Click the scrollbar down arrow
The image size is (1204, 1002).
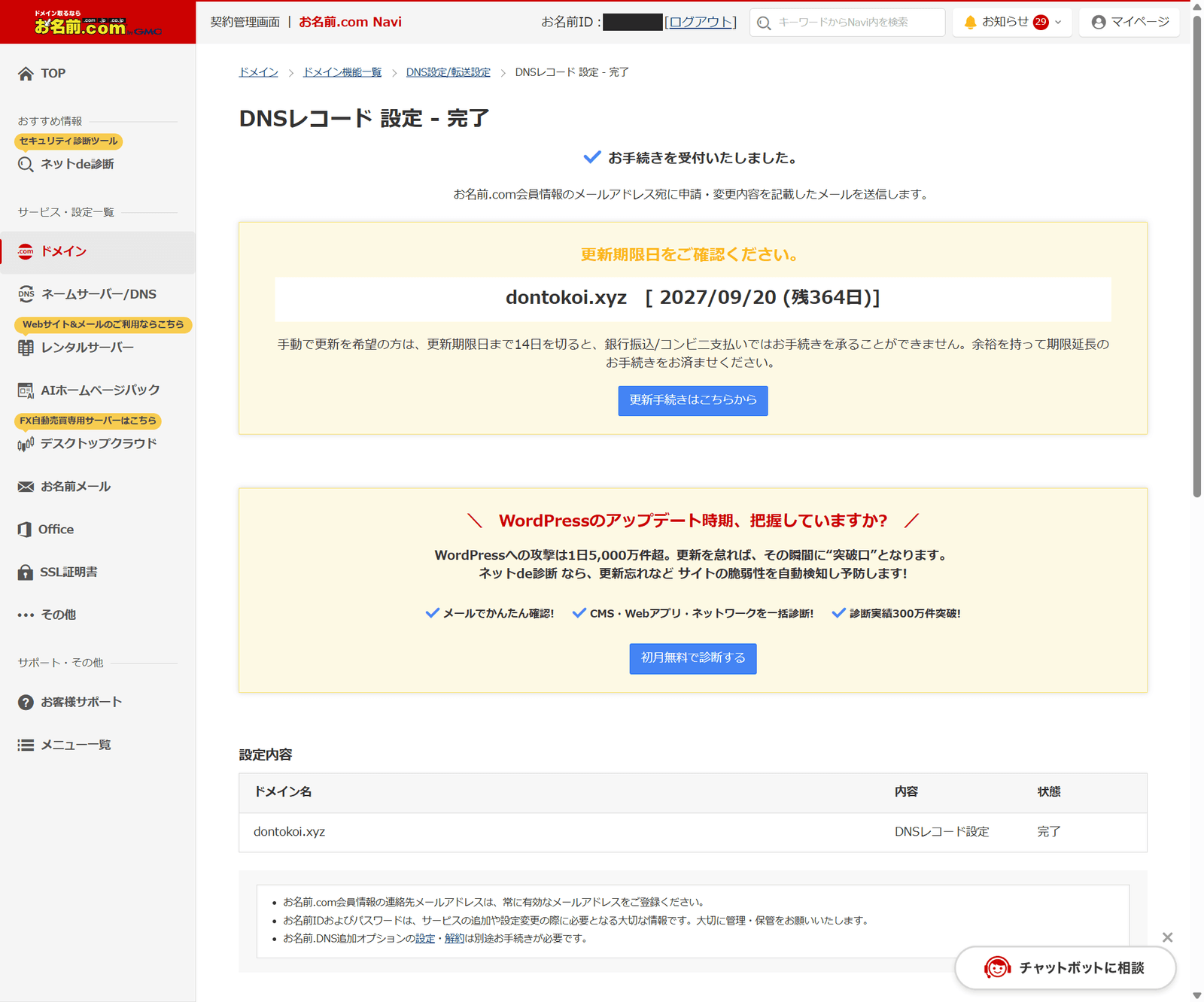1197,995
